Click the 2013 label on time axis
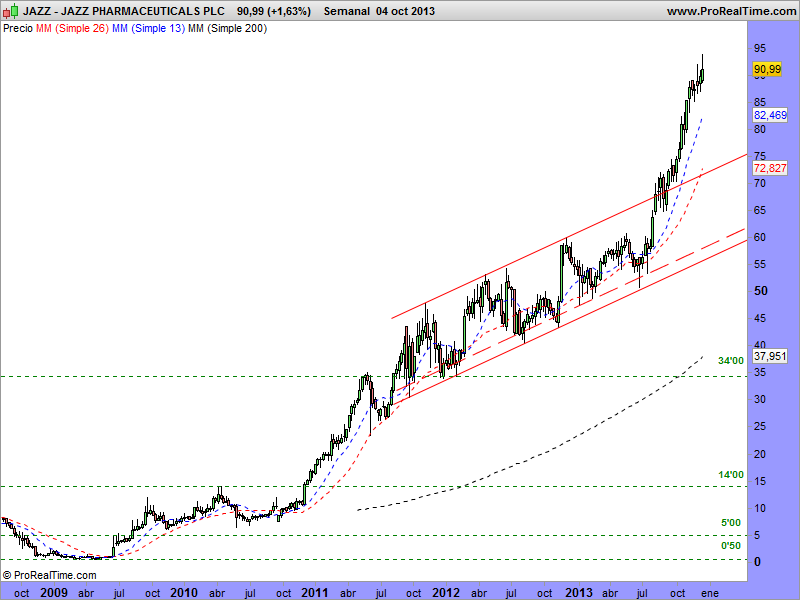The height and width of the screenshot is (600, 800). coord(579,593)
